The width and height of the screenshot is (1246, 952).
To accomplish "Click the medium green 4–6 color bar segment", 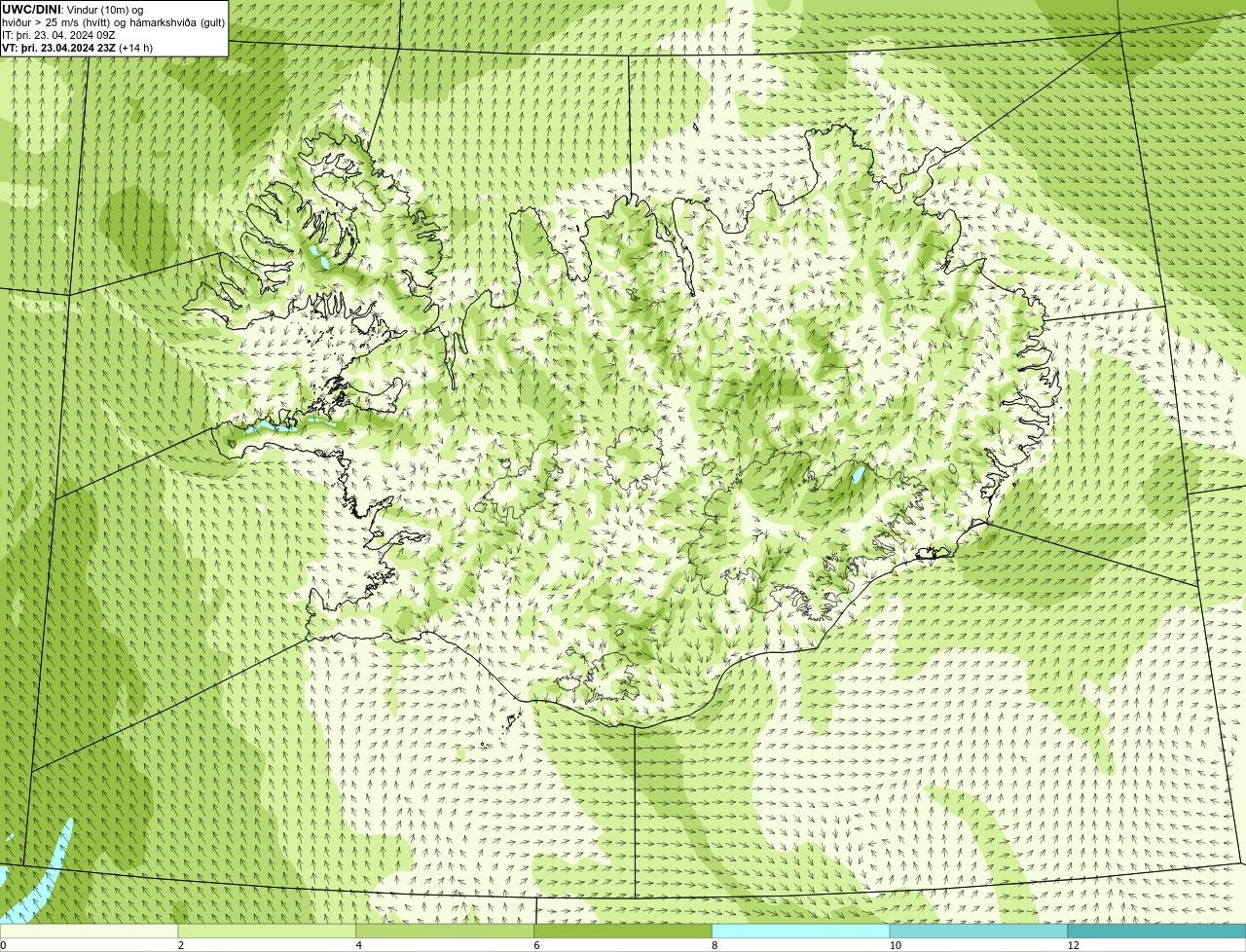I will coord(445,932).
